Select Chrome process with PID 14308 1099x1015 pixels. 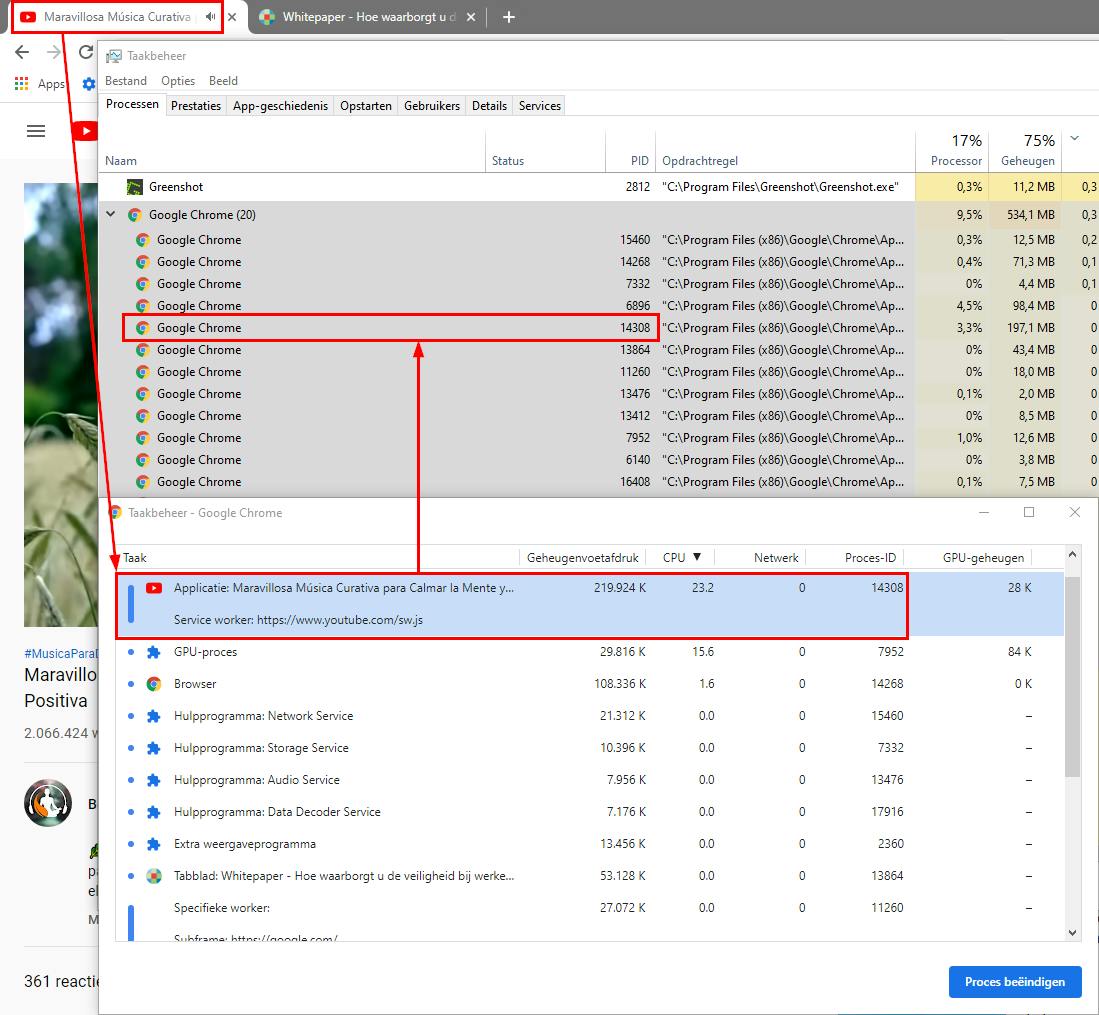click(x=599, y=328)
